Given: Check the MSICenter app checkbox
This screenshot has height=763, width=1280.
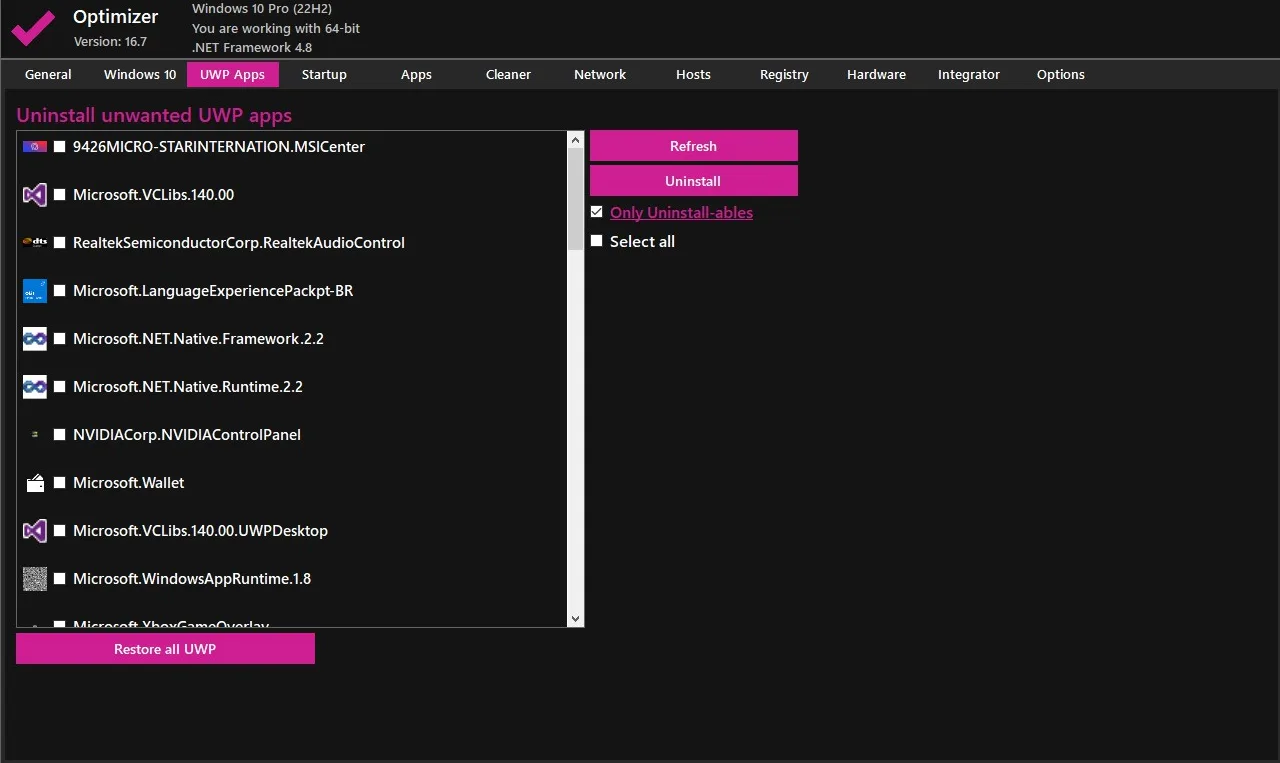Looking at the screenshot, I should coord(60,147).
